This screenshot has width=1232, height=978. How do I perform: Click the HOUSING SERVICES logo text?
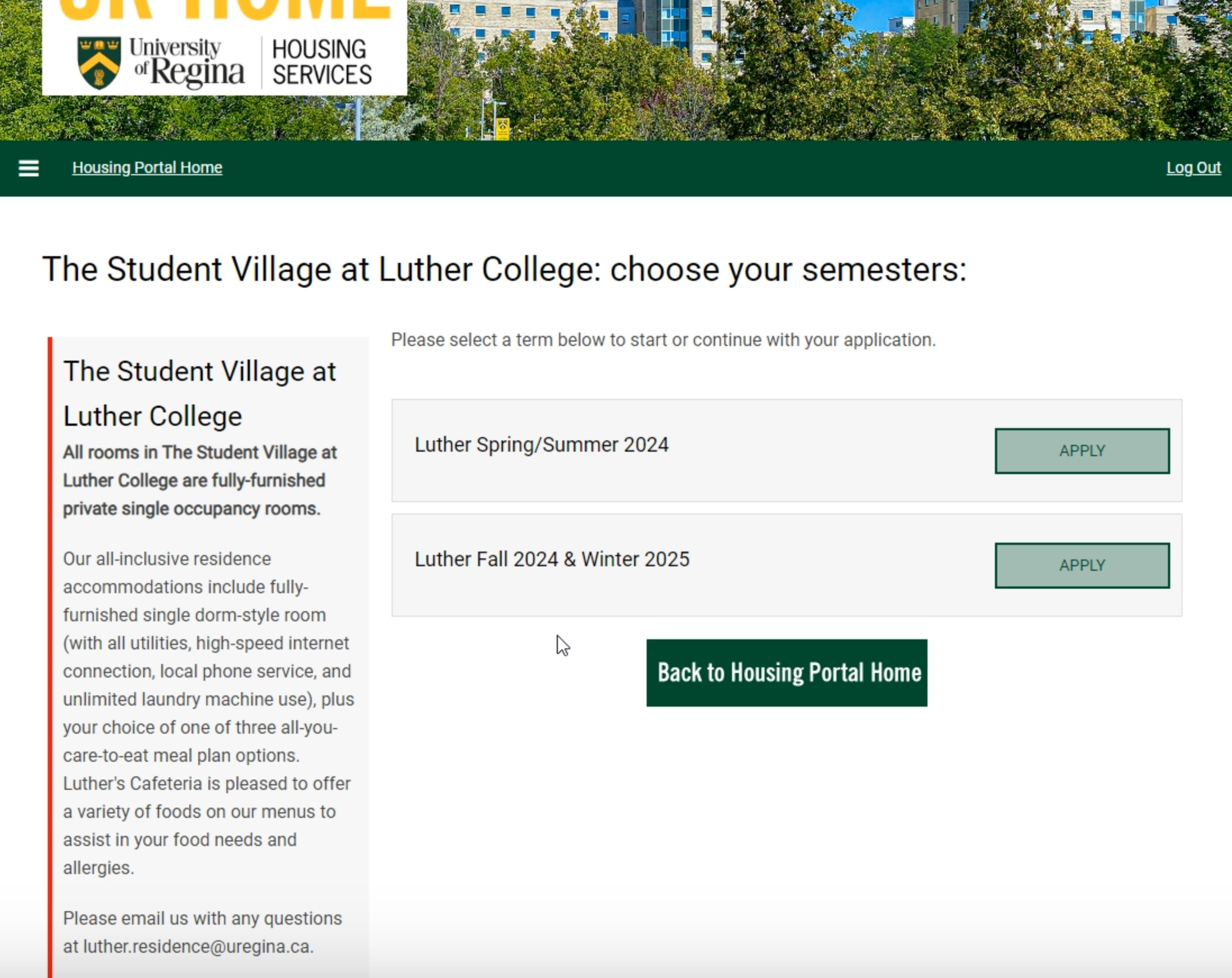pos(321,62)
